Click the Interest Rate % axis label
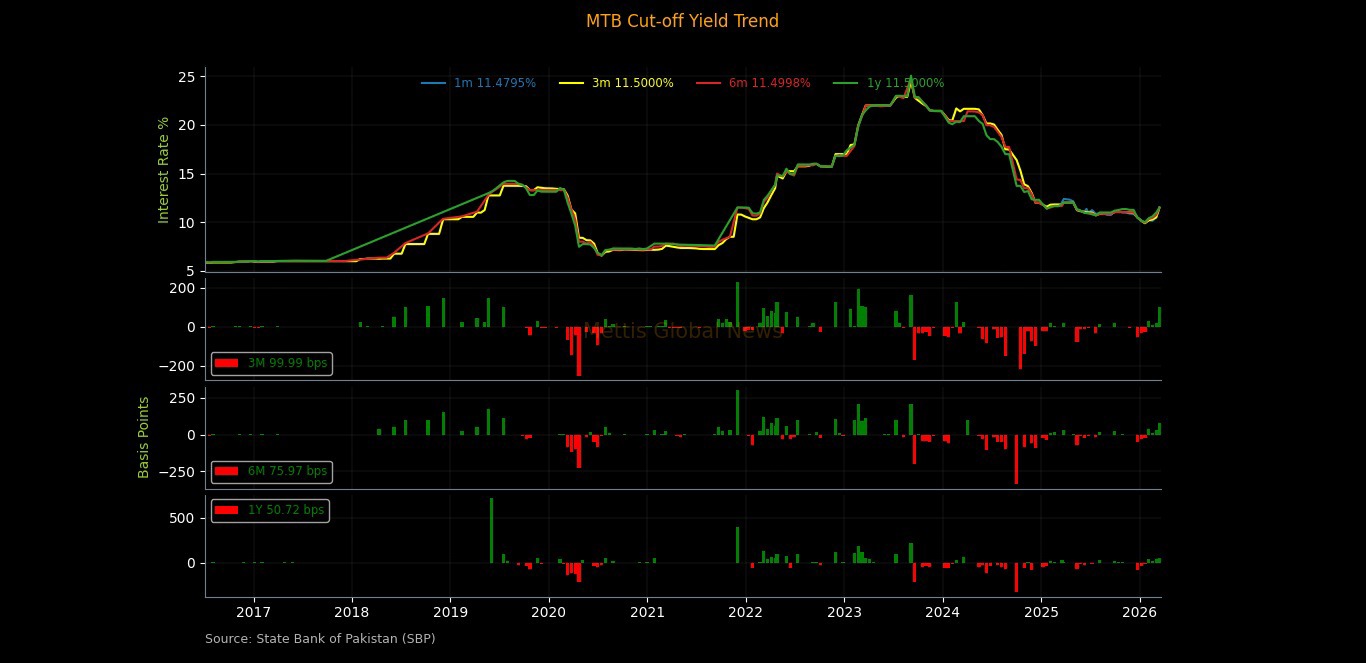Viewport: 1366px width, 663px height. [x=164, y=170]
